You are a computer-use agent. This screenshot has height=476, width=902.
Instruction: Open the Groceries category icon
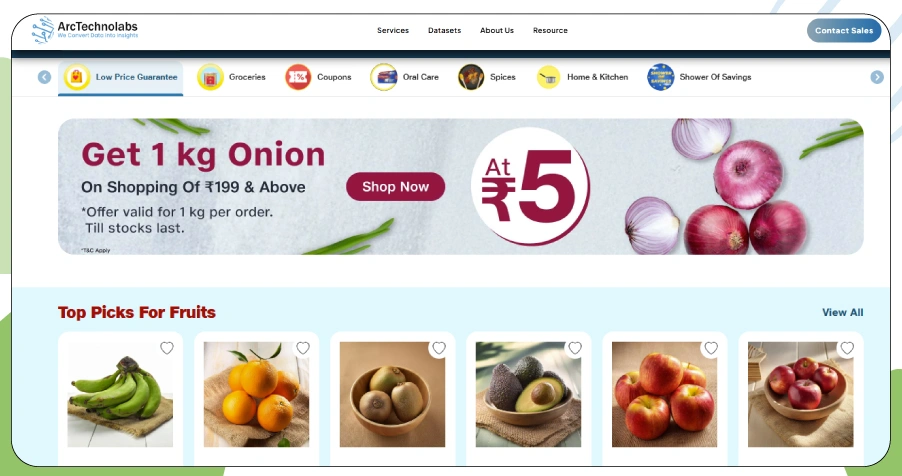[211, 77]
